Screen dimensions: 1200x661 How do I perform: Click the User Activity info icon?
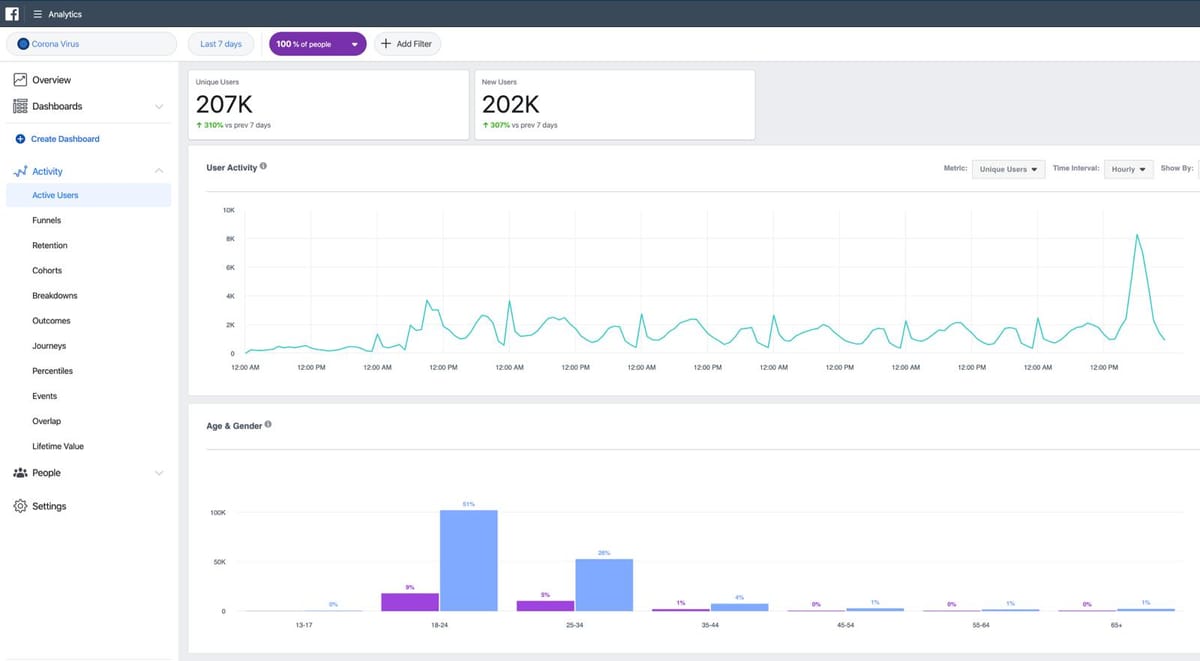263,166
